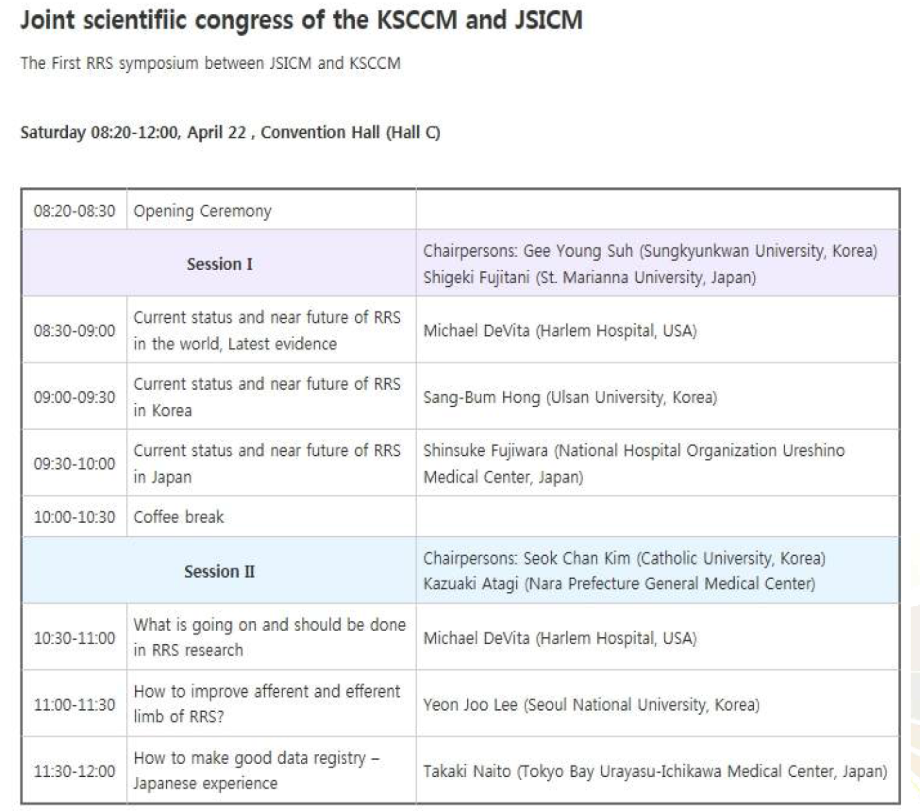Click the Session II header
Viewport: 920px width, 811px height.
point(219,572)
